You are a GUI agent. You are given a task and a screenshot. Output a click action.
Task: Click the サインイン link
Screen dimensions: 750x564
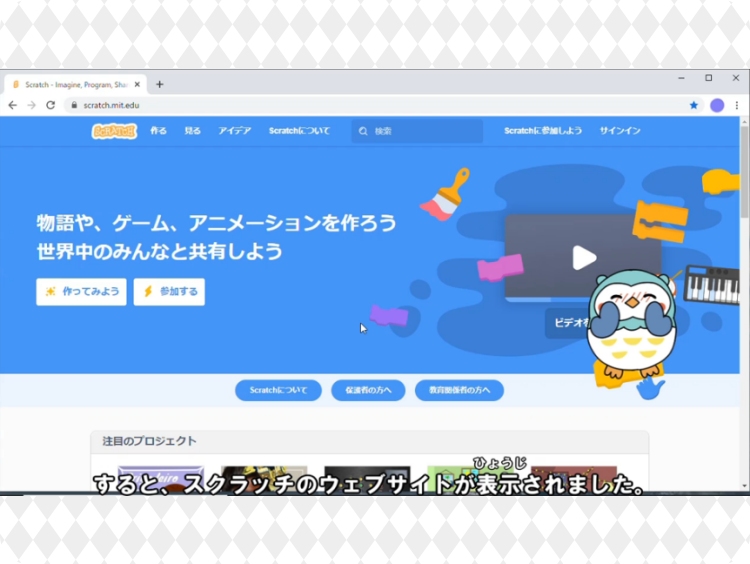pyautogui.click(x=620, y=131)
